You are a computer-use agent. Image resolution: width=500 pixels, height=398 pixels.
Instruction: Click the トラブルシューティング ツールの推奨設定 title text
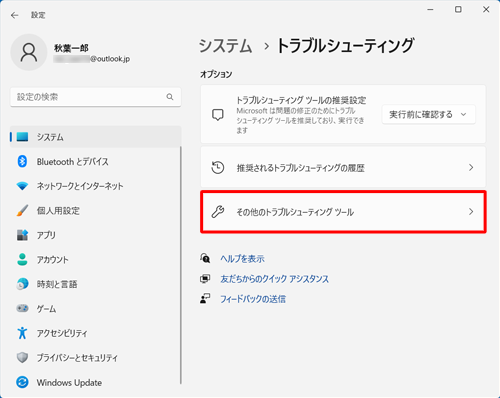tap(301, 100)
